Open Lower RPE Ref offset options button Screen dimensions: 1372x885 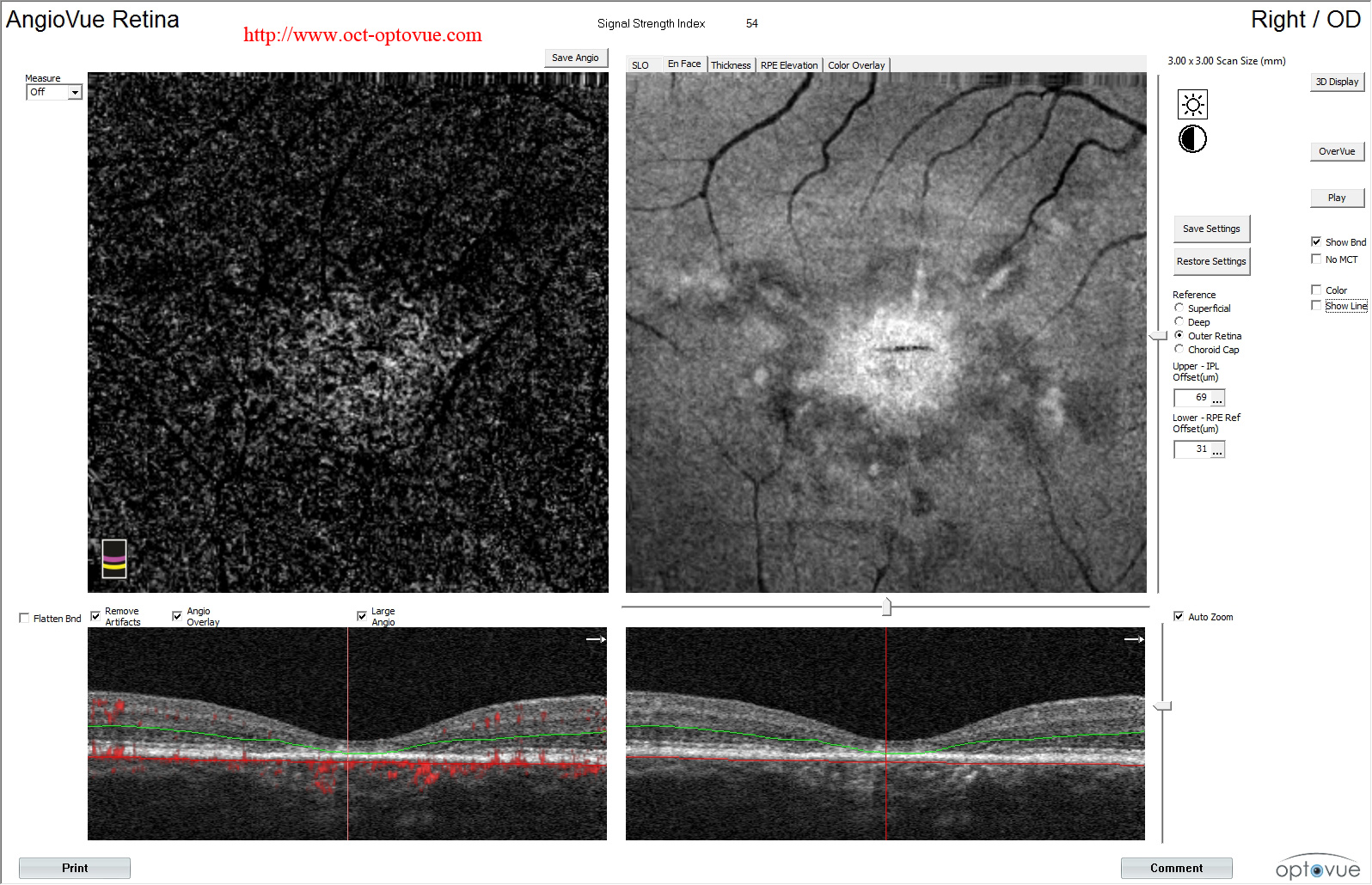pos(1217,449)
